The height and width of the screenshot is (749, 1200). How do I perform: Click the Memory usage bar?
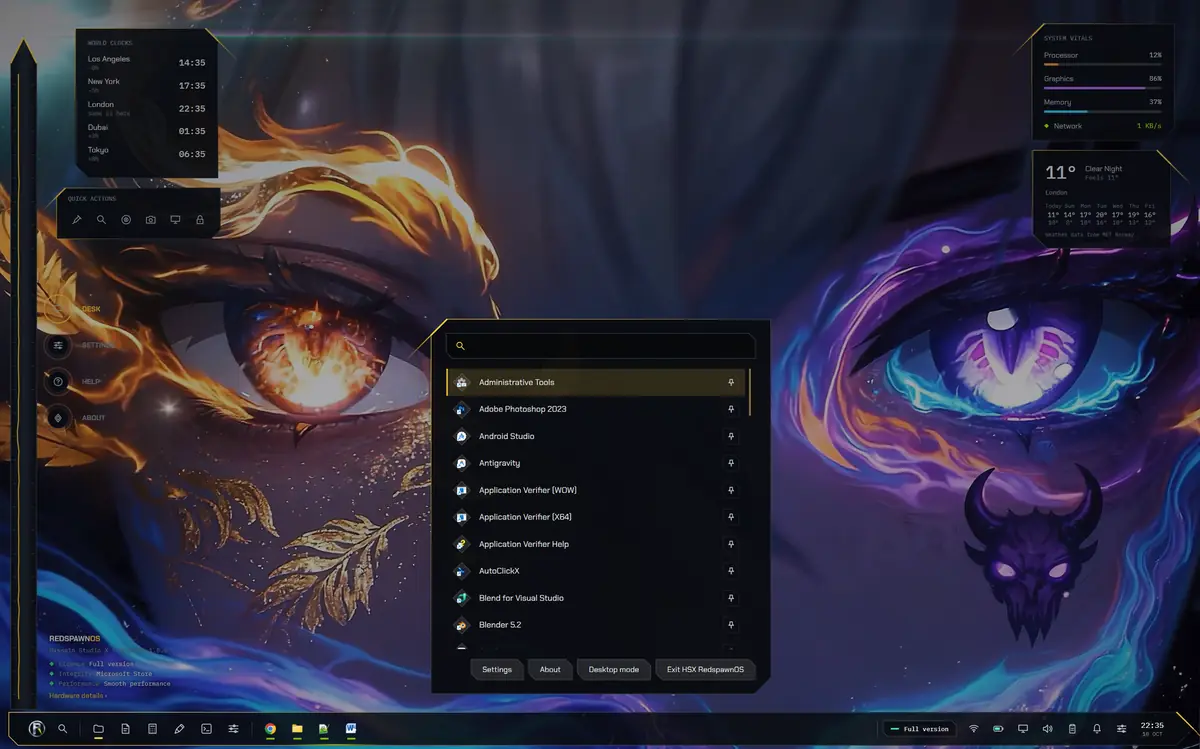1102,111
